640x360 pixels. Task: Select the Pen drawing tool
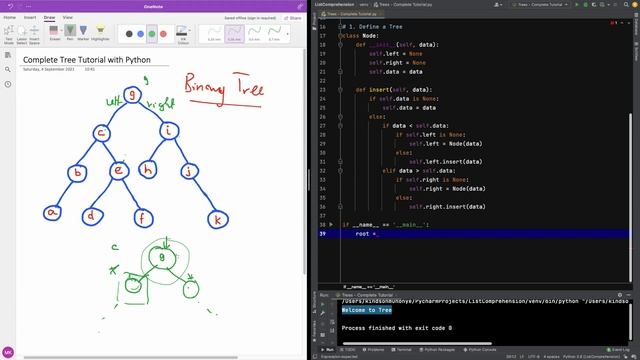point(70,33)
